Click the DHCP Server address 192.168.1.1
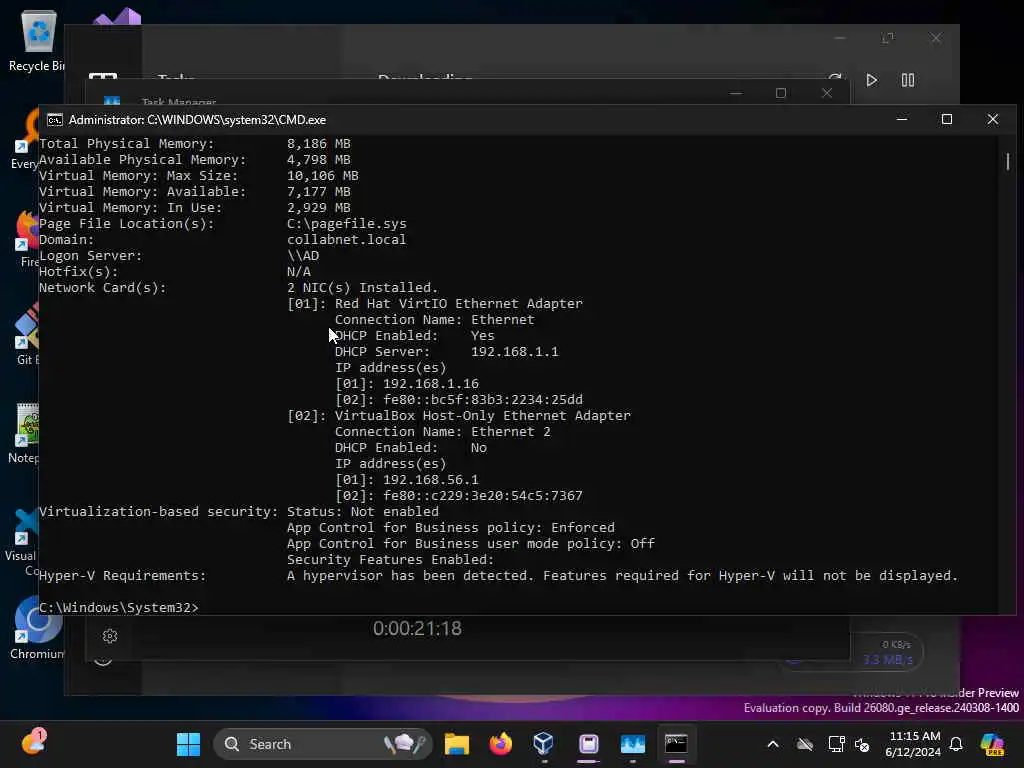Screen dimensions: 1024x768 click(x=515, y=351)
